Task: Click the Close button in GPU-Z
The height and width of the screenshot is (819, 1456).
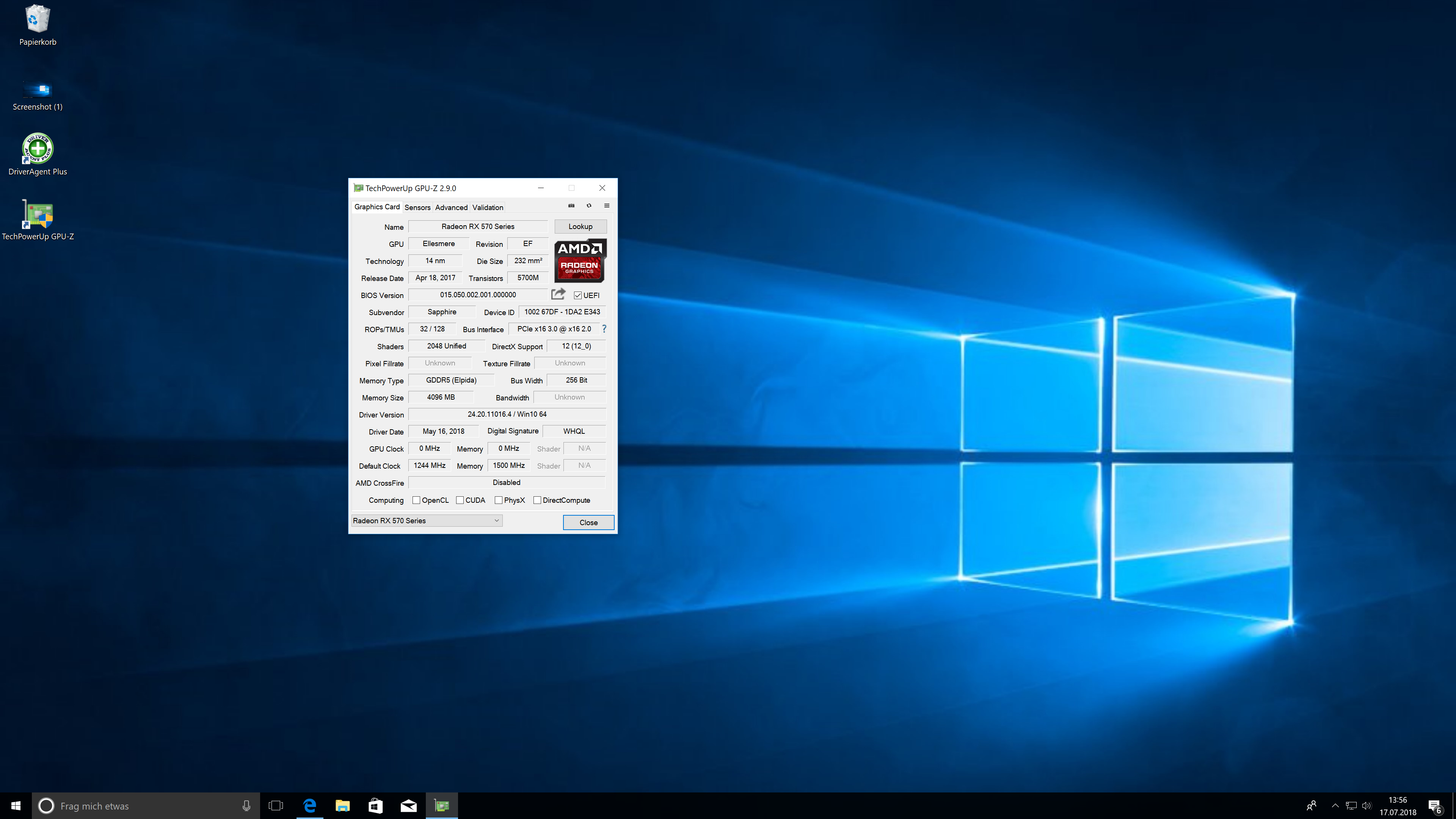Action: coord(588,522)
